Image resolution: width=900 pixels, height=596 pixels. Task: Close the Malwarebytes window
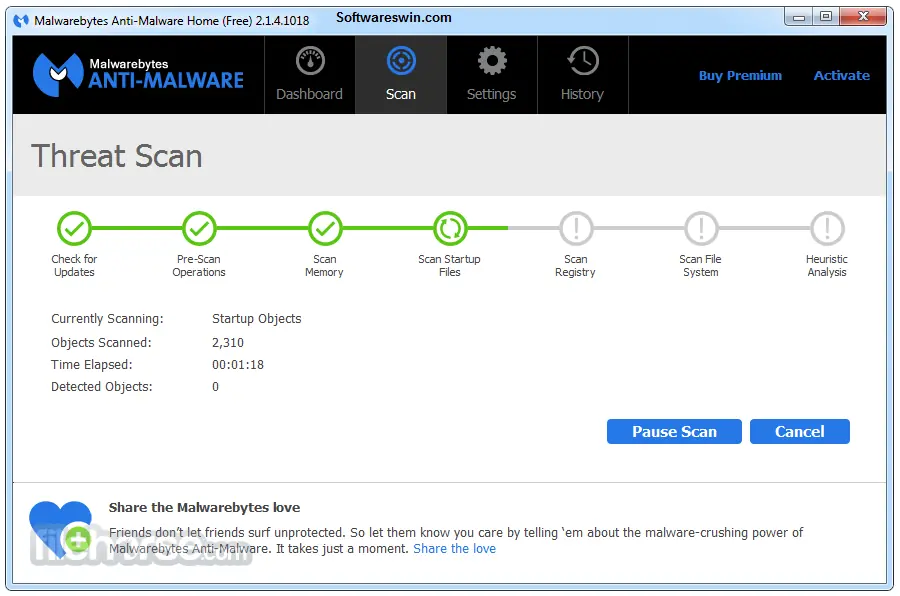coord(863,17)
